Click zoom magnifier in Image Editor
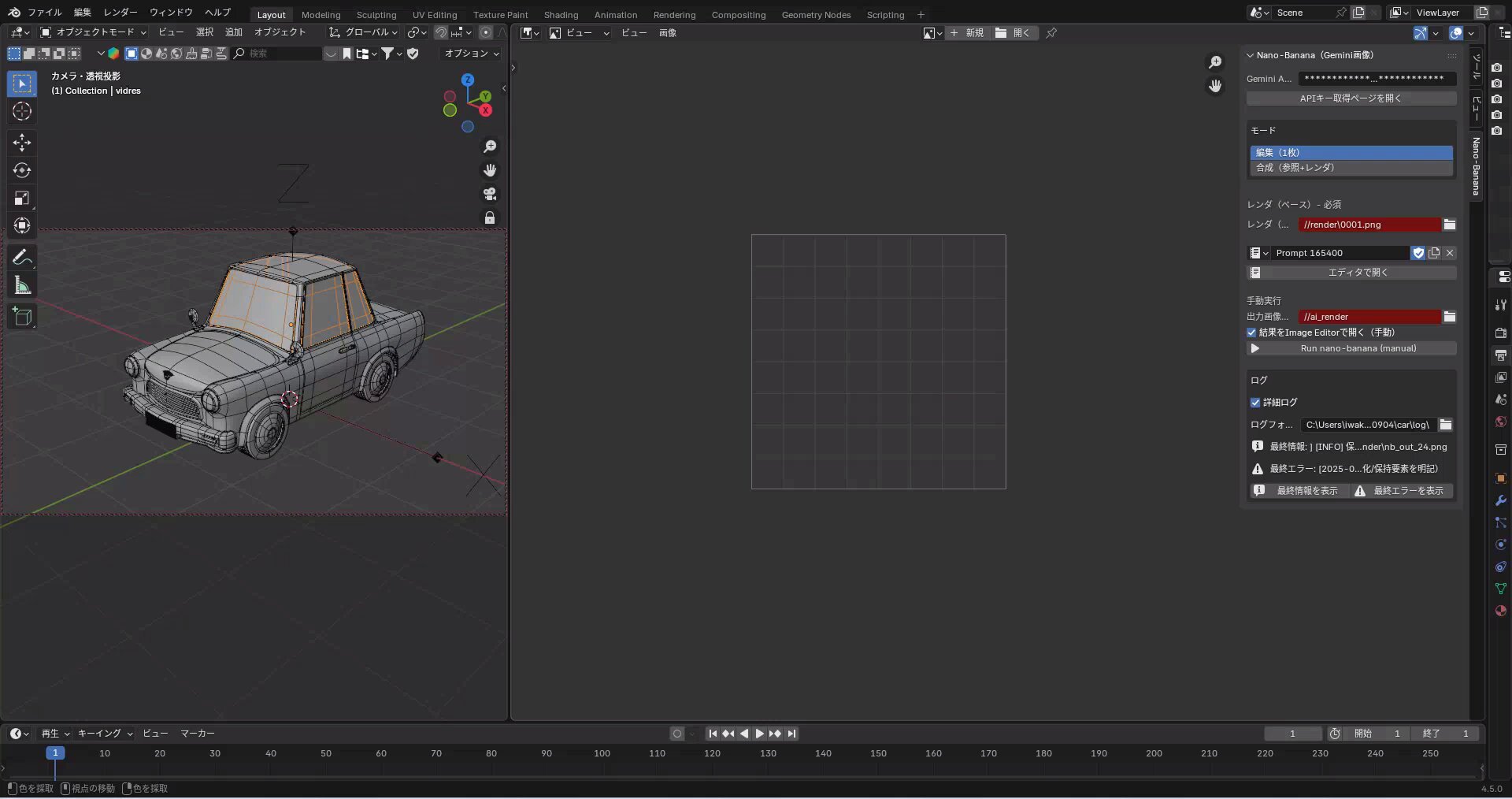 coord(1215,62)
